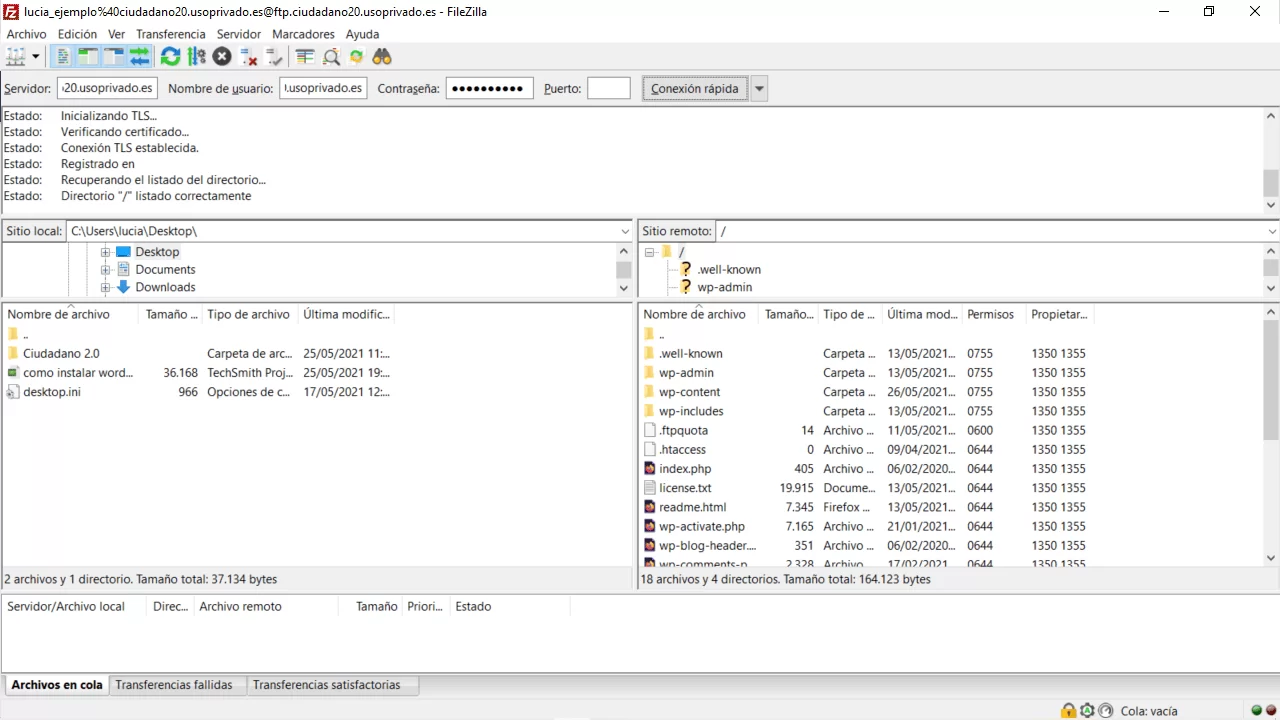Click the Puerto input field

pos(609,88)
